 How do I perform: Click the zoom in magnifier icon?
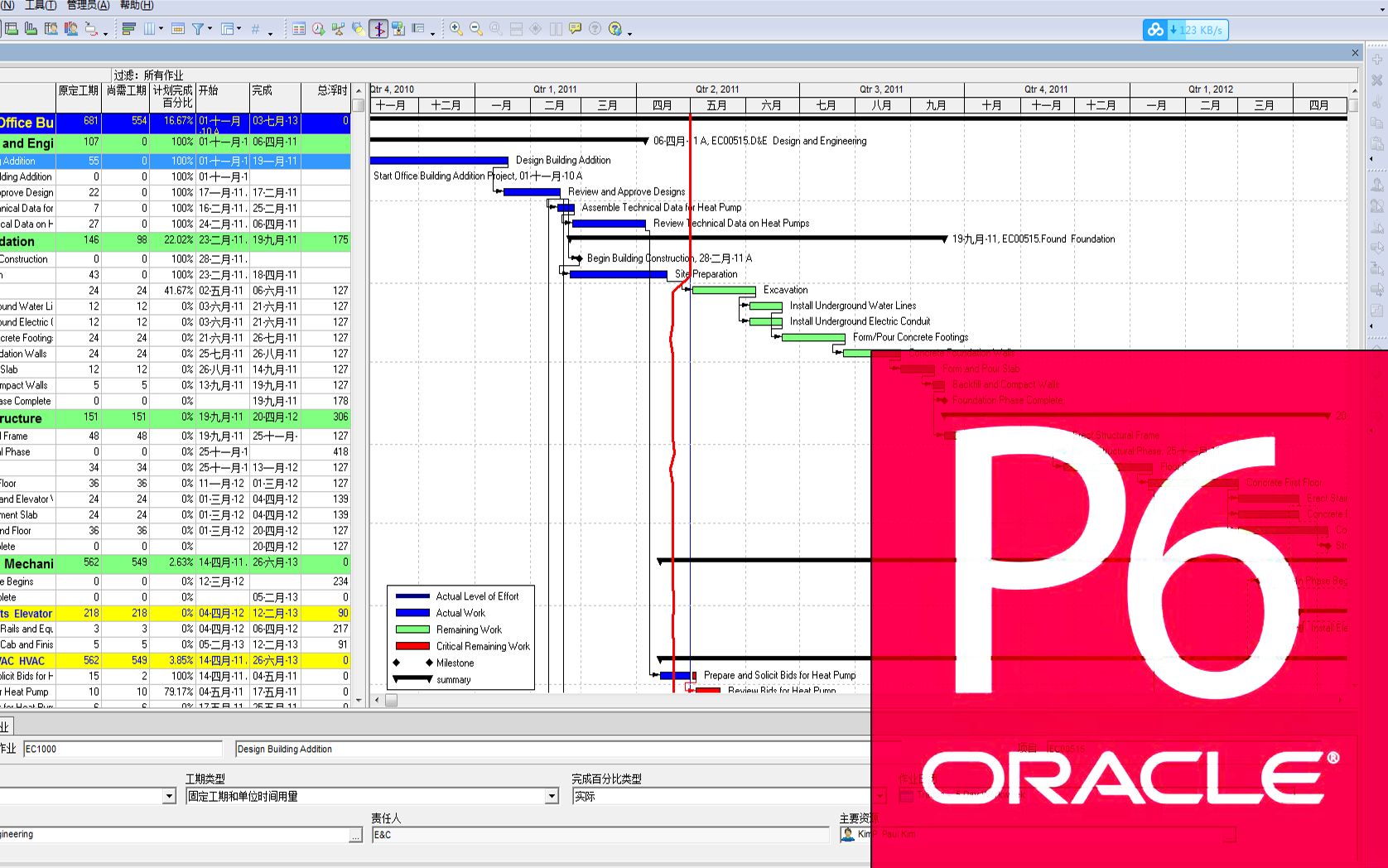click(x=456, y=29)
